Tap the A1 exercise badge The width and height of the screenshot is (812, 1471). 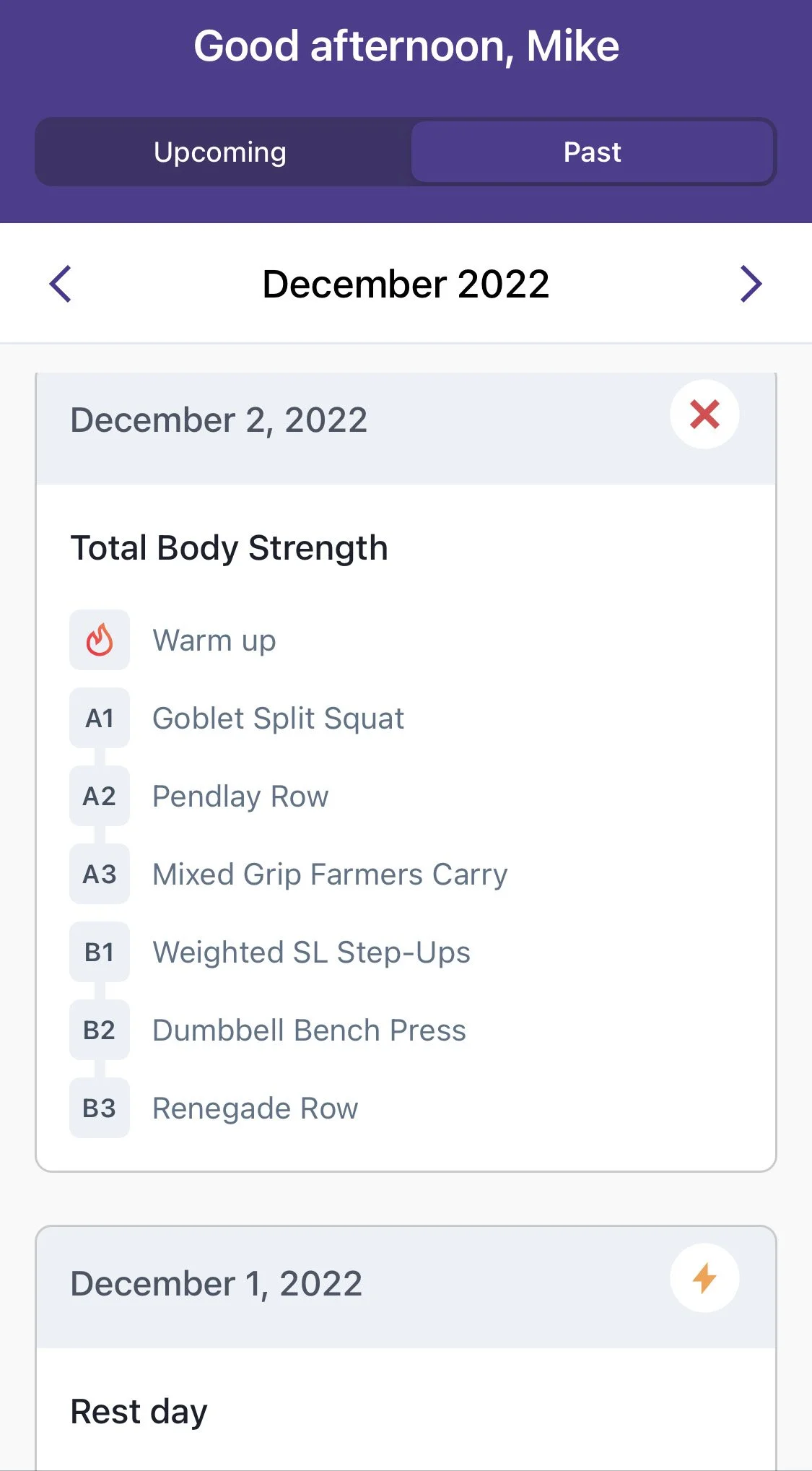click(100, 718)
